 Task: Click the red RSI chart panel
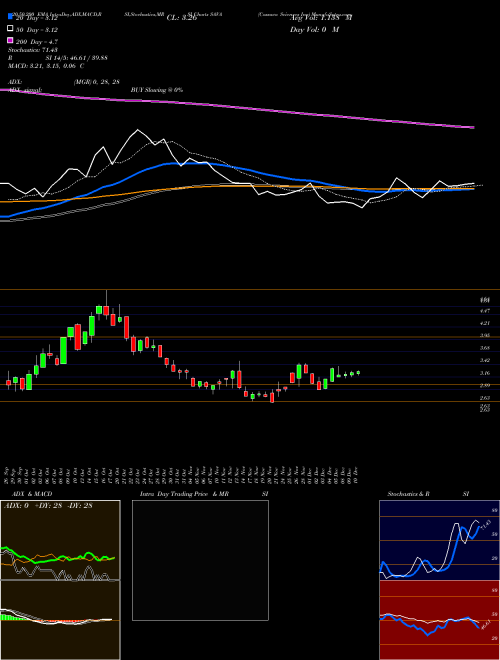coord(439,620)
